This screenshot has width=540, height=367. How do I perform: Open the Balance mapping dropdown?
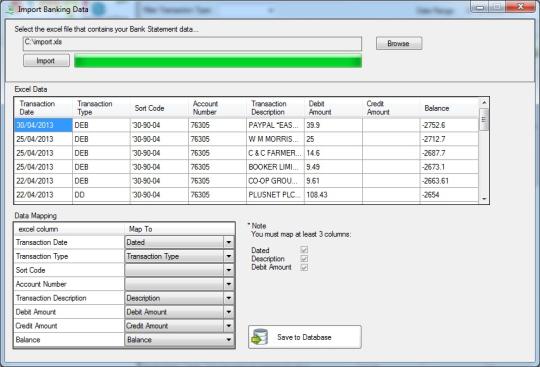pos(229,340)
